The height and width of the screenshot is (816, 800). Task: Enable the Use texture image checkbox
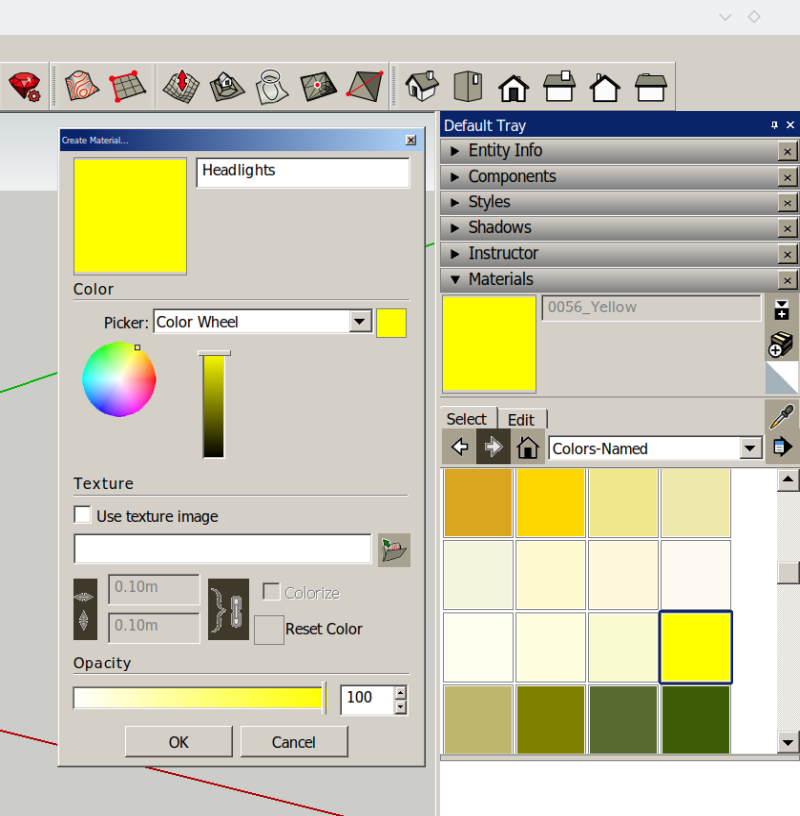pos(82,516)
